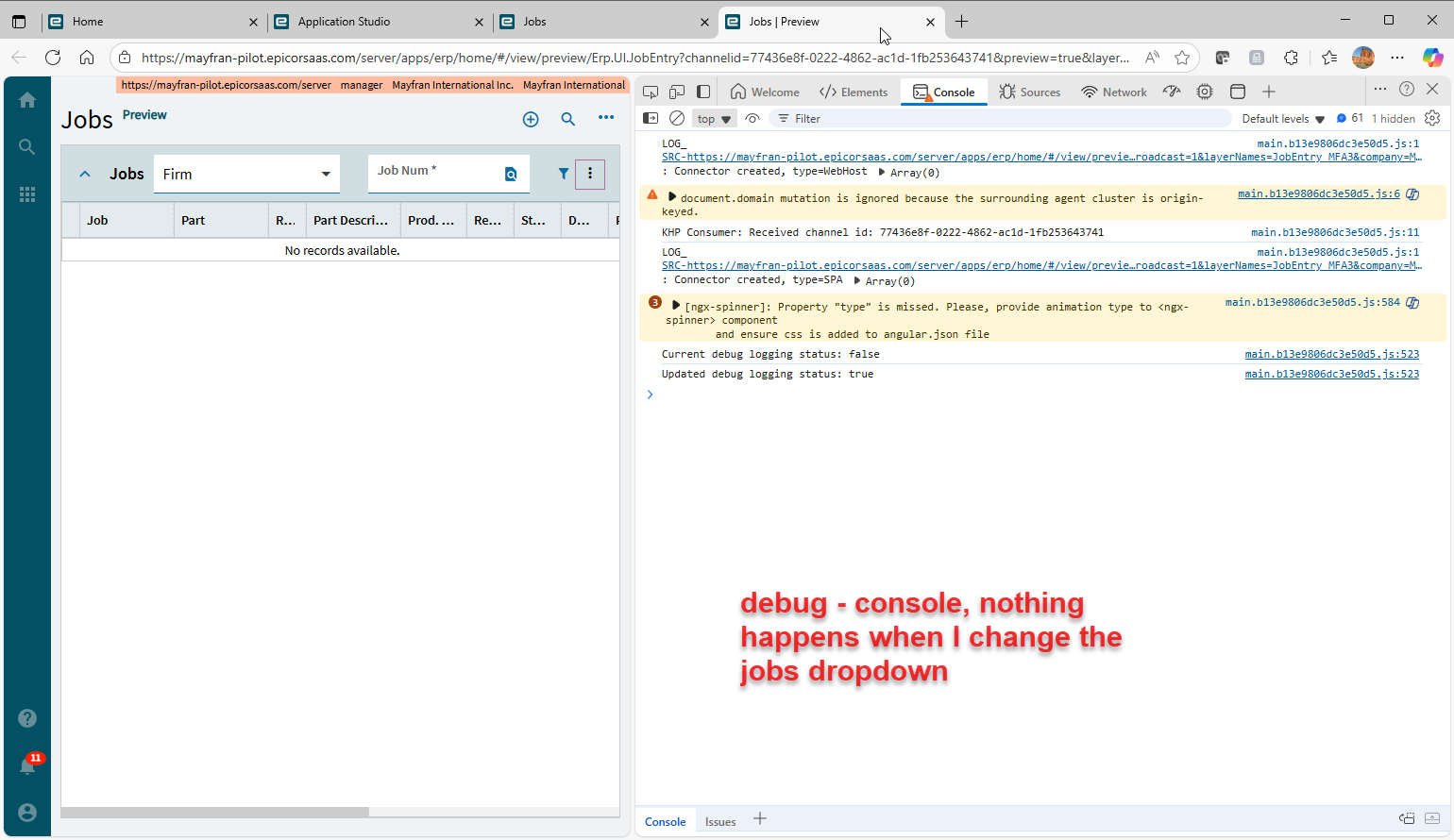Expand the ngx-spinner warning message
The width and height of the screenshot is (1454, 840).
[676, 306]
